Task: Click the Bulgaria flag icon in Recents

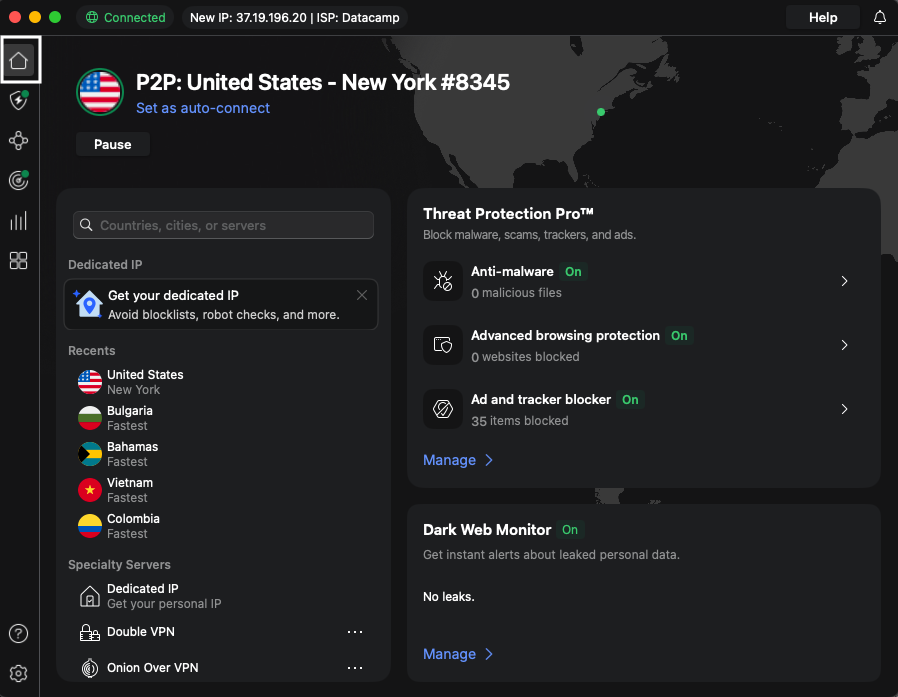Action: [x=90, y=418]
